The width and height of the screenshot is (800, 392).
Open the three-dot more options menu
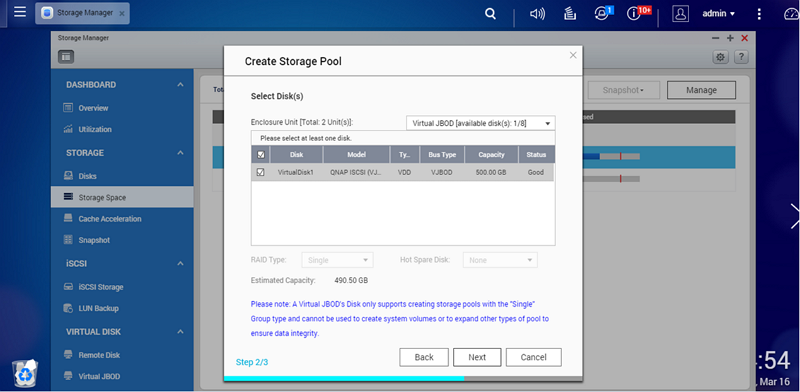click(x=759, y=14)
